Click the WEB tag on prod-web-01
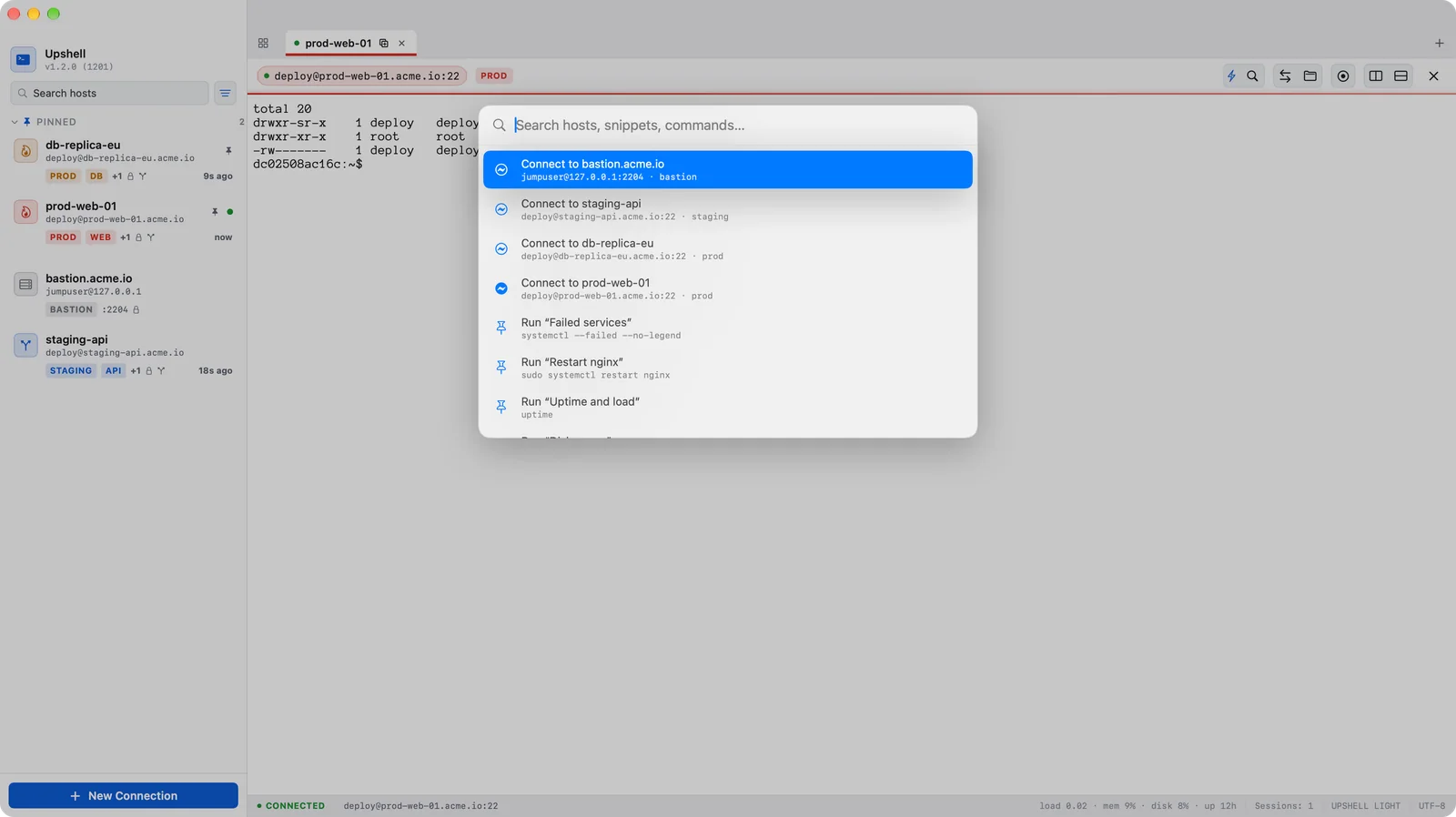The image size is (1456, 817). 100,237
